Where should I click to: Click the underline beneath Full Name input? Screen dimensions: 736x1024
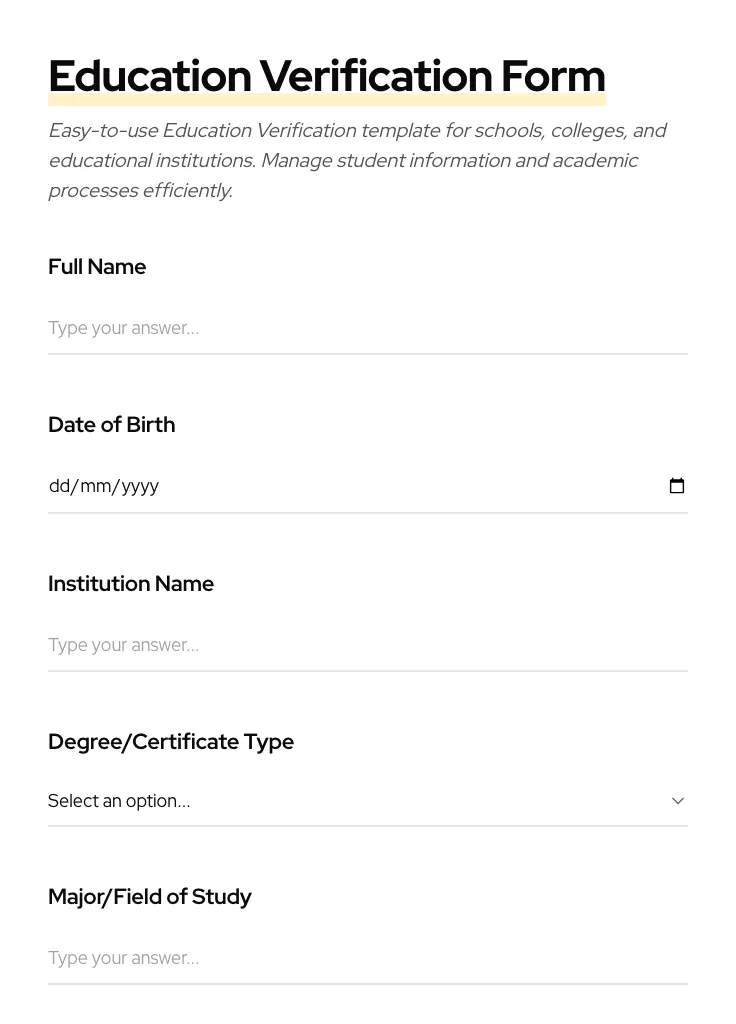368,353
